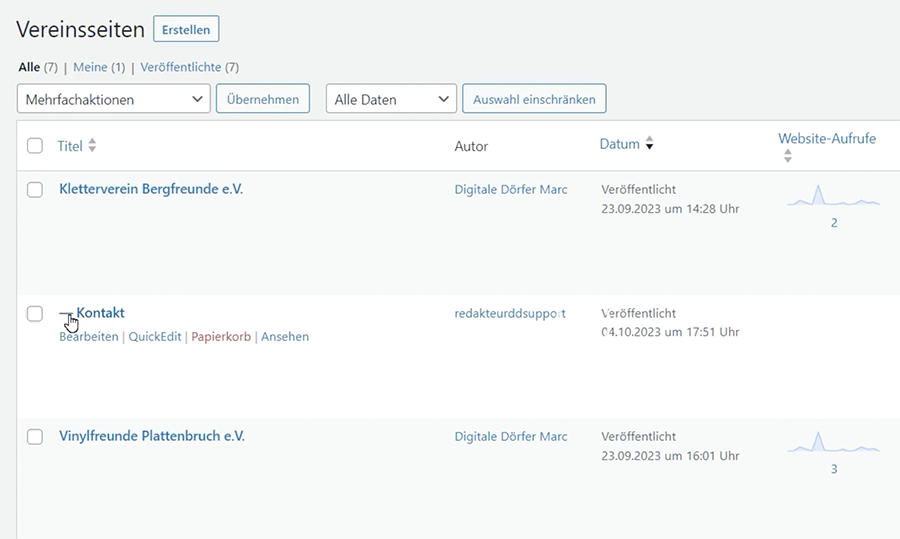Click the Datum column sort arrow
This screenshot has height=539, width=900.
(x=649, y=145)
